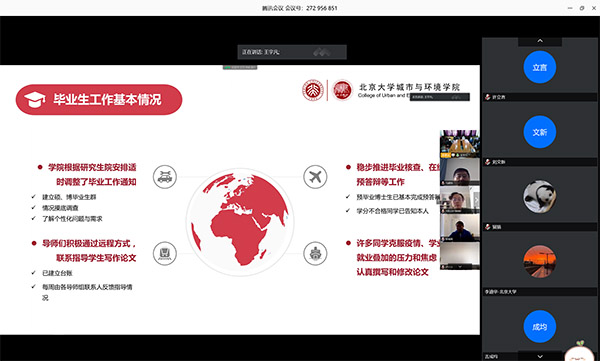Click the red college emblem beside university seal
This screenshot has width=600, height=361.
(342, 90)
